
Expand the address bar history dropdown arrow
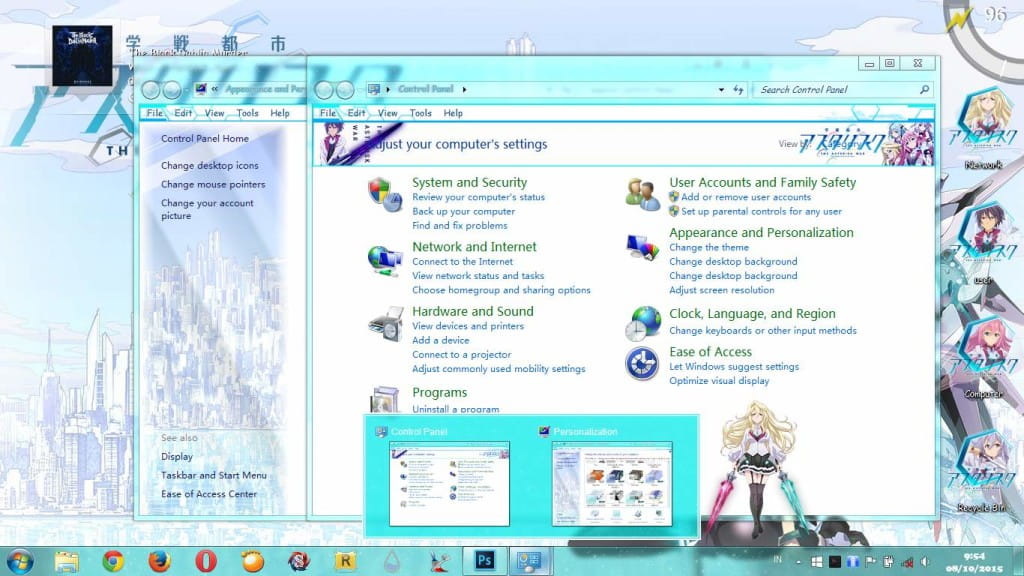coord(721,90)
